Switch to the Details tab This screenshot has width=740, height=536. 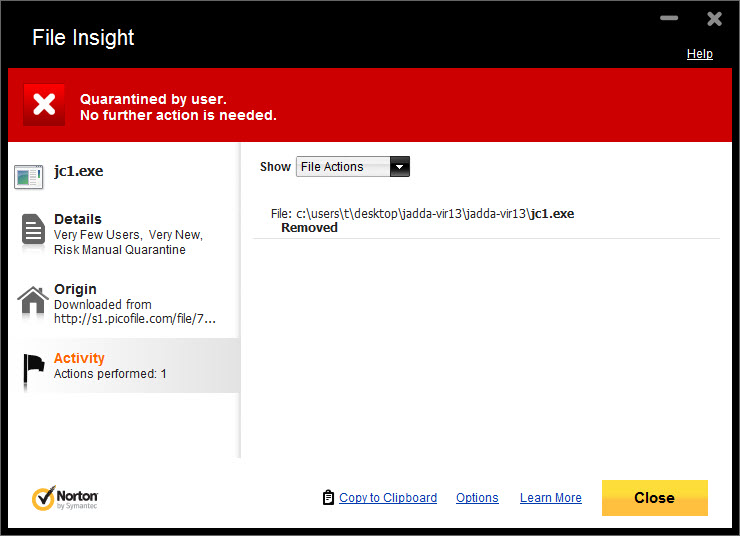tap(126, 234)
